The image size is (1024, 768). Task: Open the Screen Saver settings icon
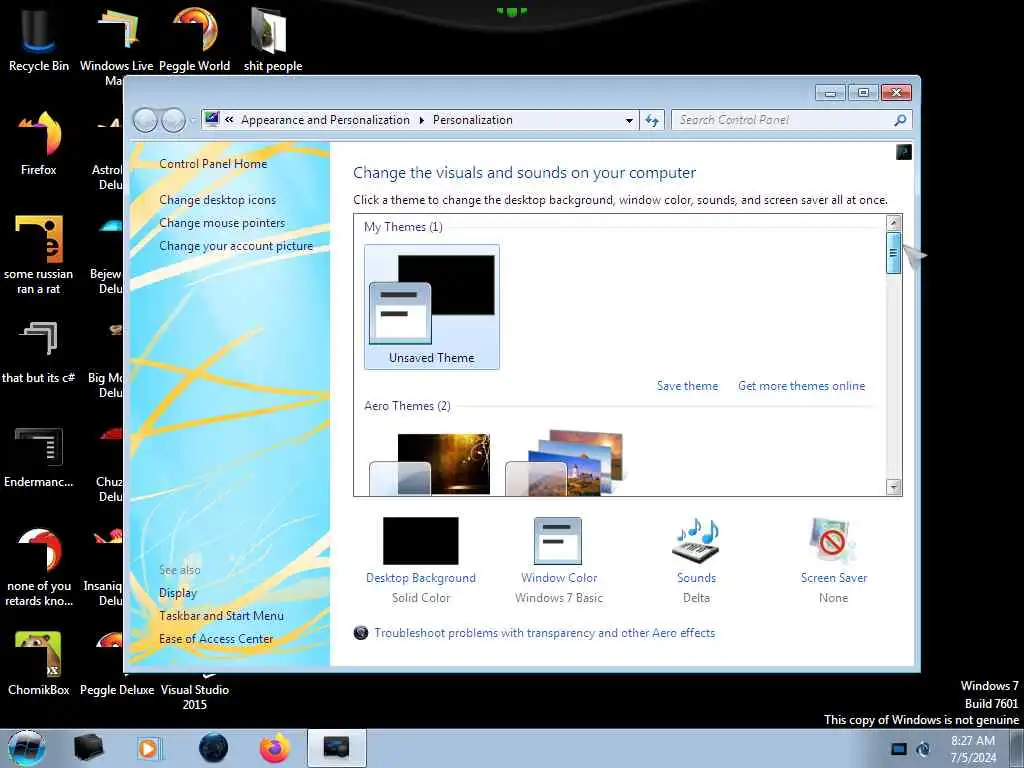pos(832,541)
